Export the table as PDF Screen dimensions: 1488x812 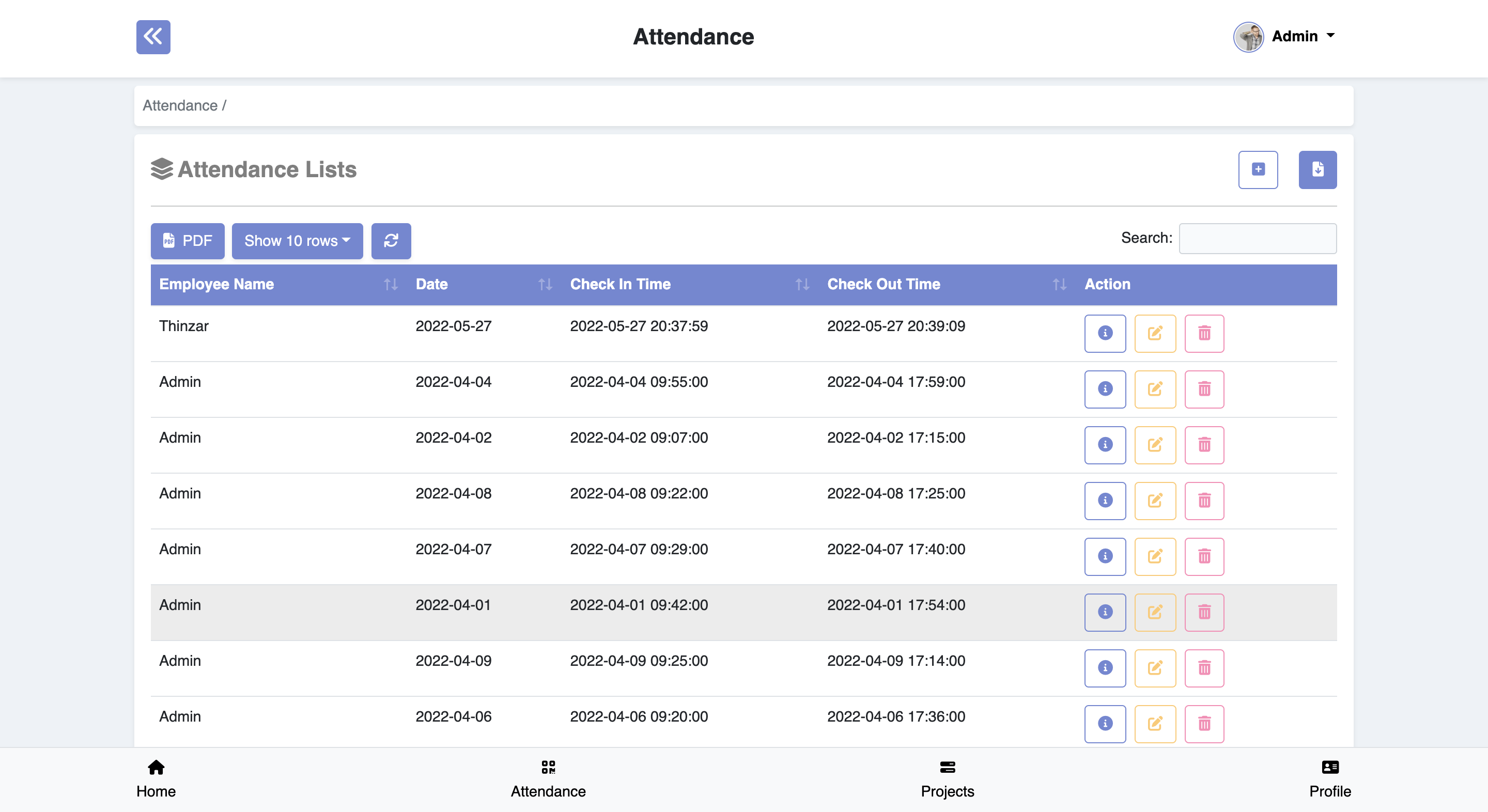coord(187,241)
